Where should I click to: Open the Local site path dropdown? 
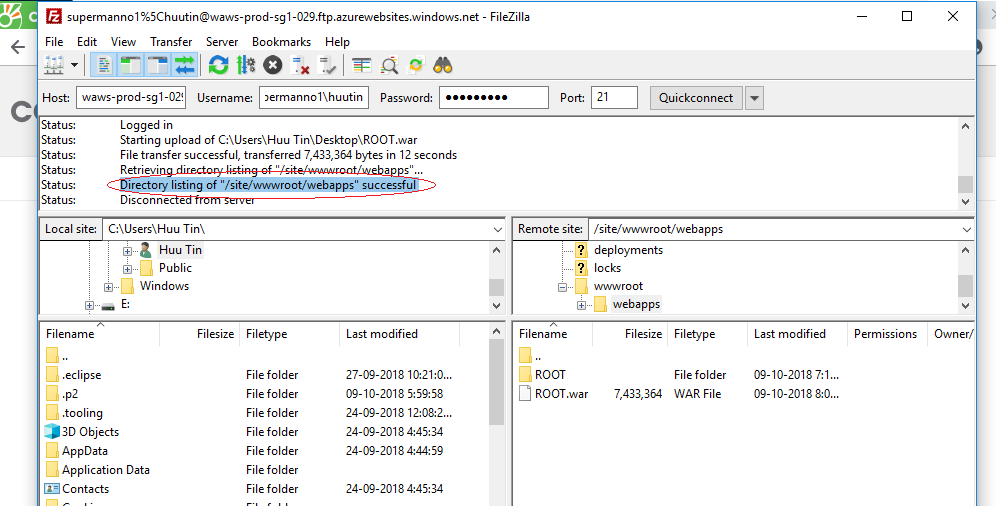tap(497, 230)
